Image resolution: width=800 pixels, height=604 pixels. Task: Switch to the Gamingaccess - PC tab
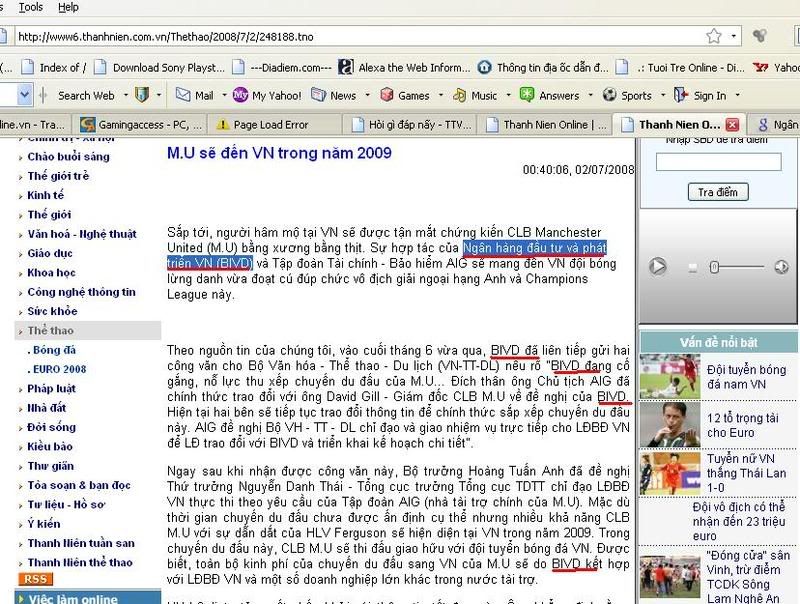click(141, 124)
